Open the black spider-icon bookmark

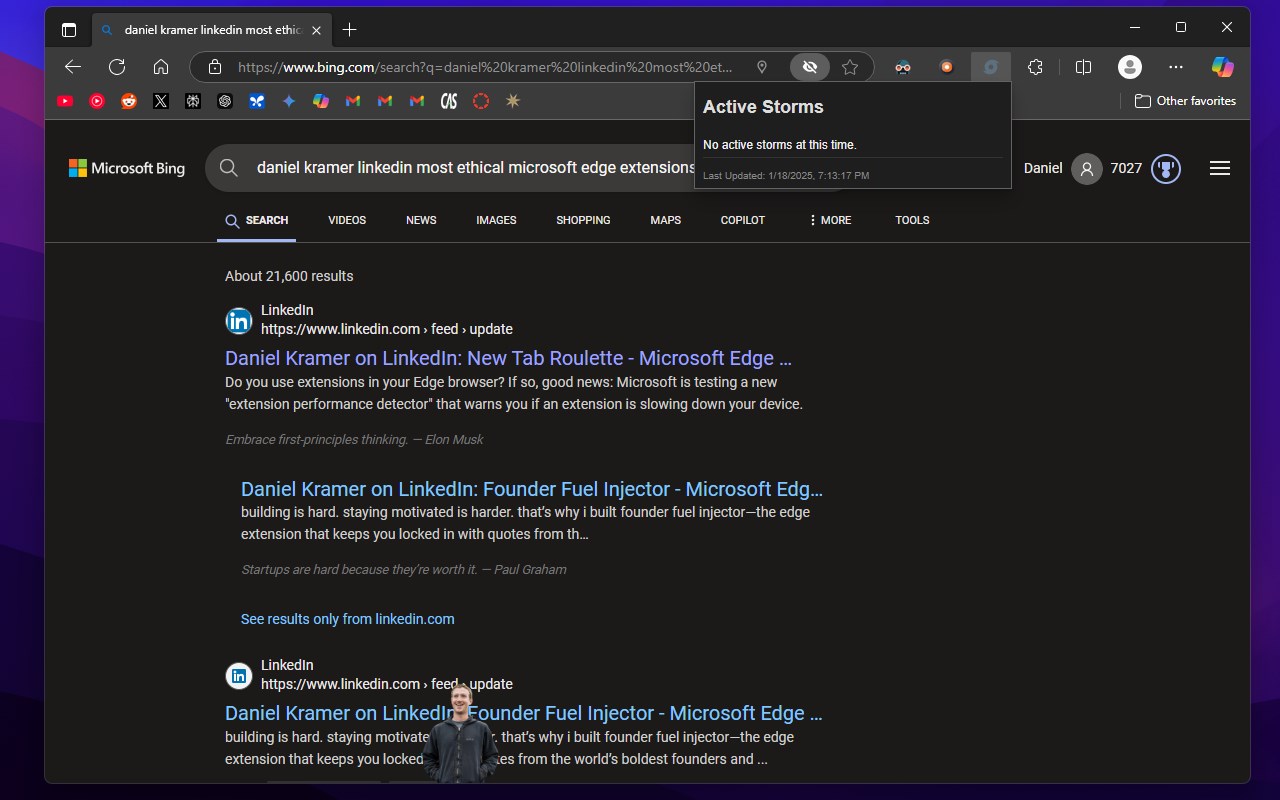pyautogui.click(x=193, y=101)
